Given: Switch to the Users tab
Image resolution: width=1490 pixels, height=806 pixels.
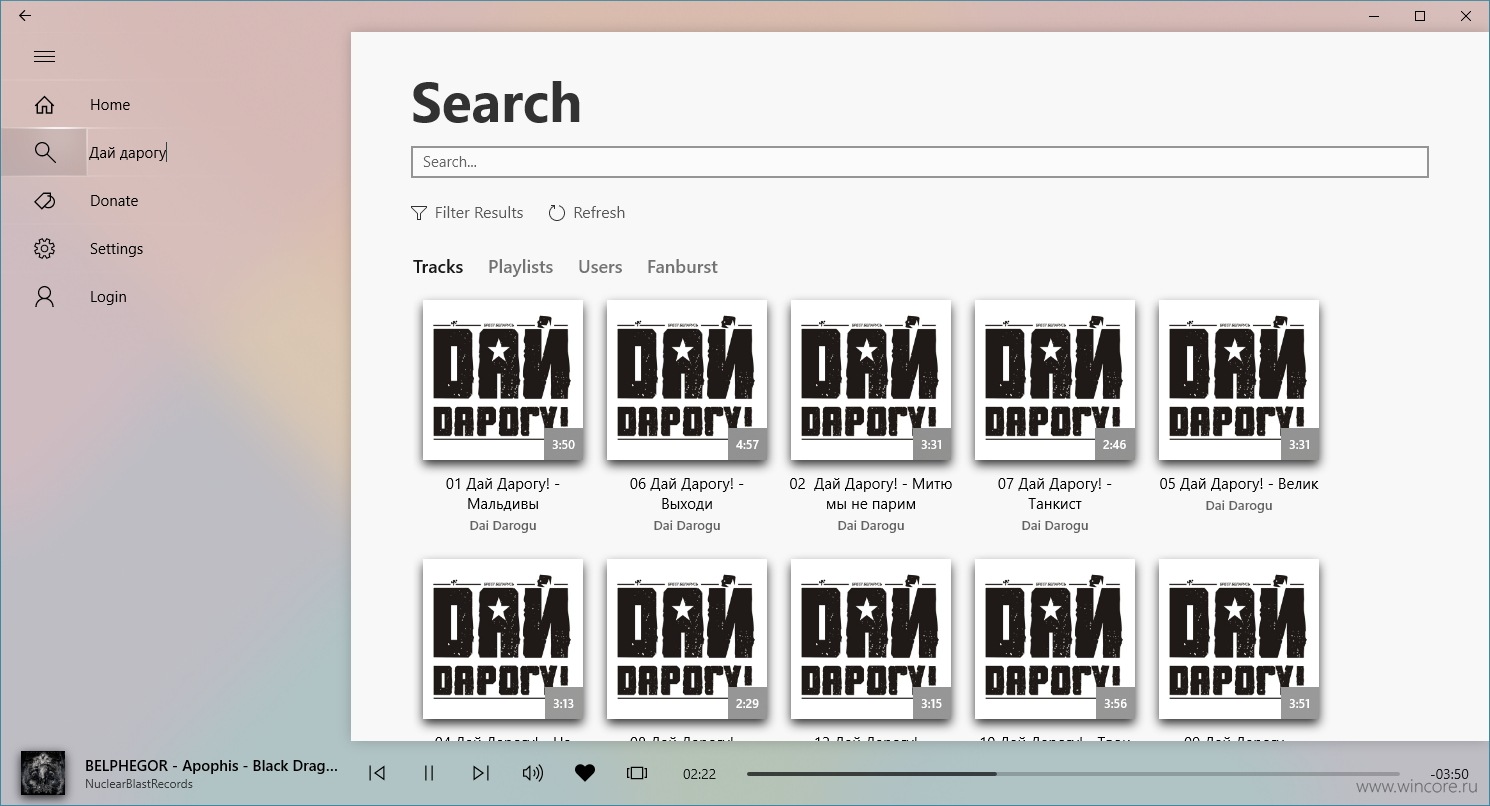Looking at the screenshot, I should pos(600,267).
